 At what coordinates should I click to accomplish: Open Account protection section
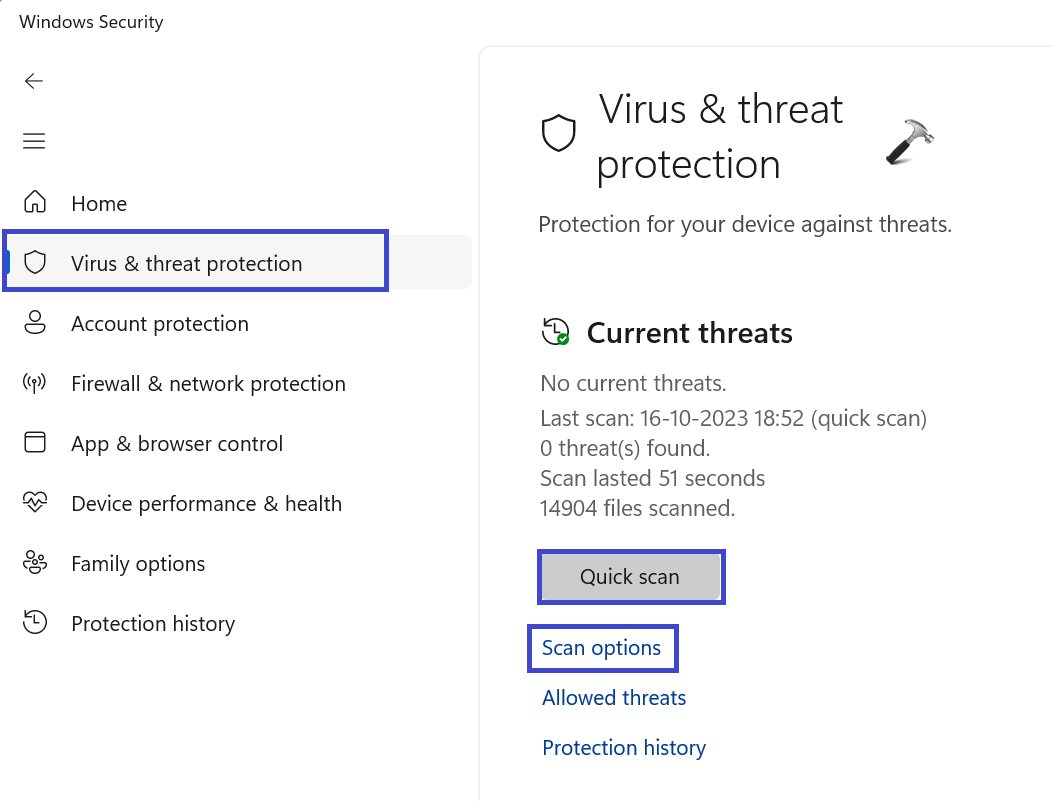point(160,324)
